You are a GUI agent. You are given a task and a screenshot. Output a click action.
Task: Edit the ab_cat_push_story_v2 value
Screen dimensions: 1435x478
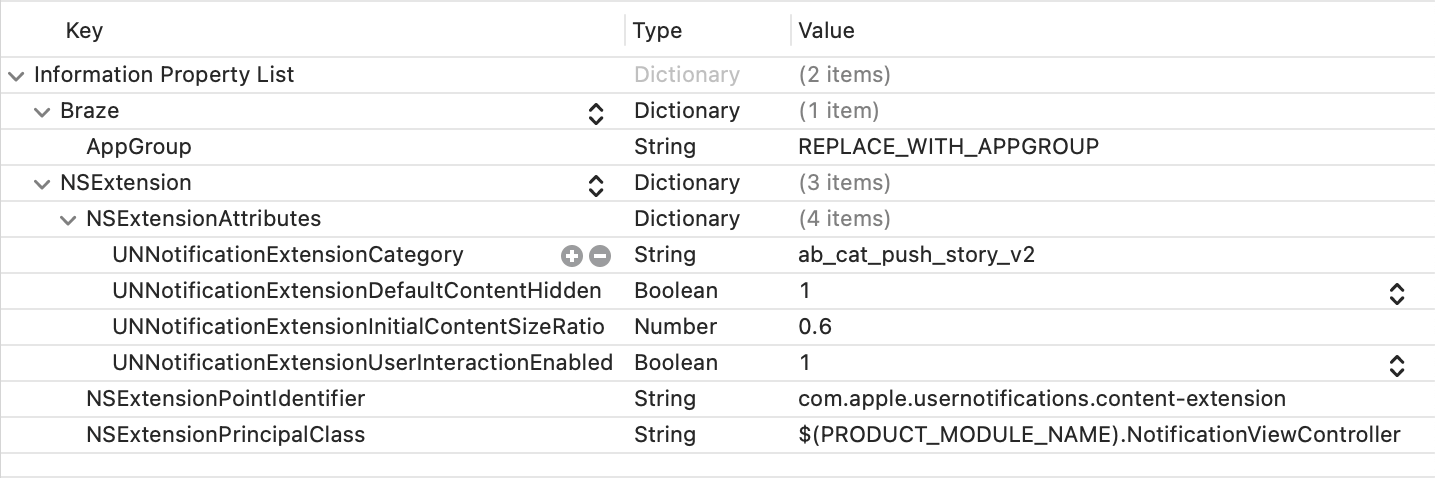coord(916,255)
